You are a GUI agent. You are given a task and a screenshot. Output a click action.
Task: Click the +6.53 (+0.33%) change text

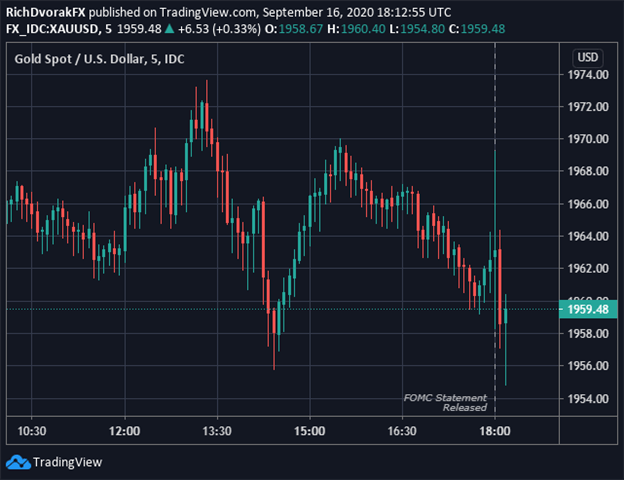click(219, 29)
